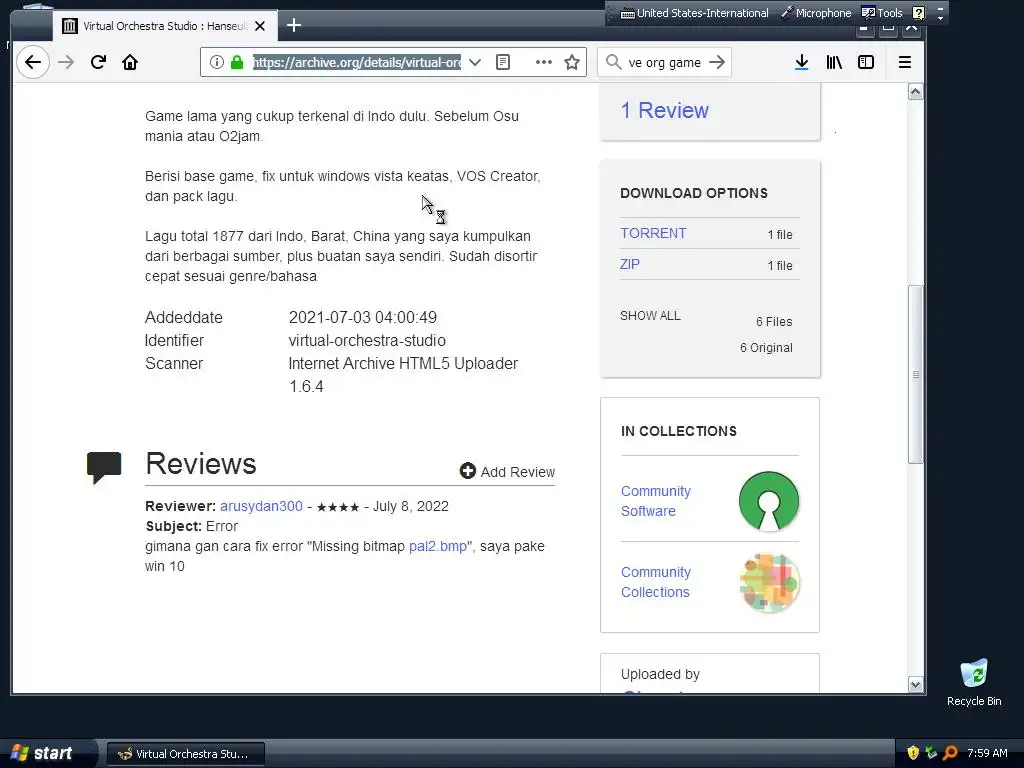
Task: Click the forward navigation arrow
Action: point(66,62)
